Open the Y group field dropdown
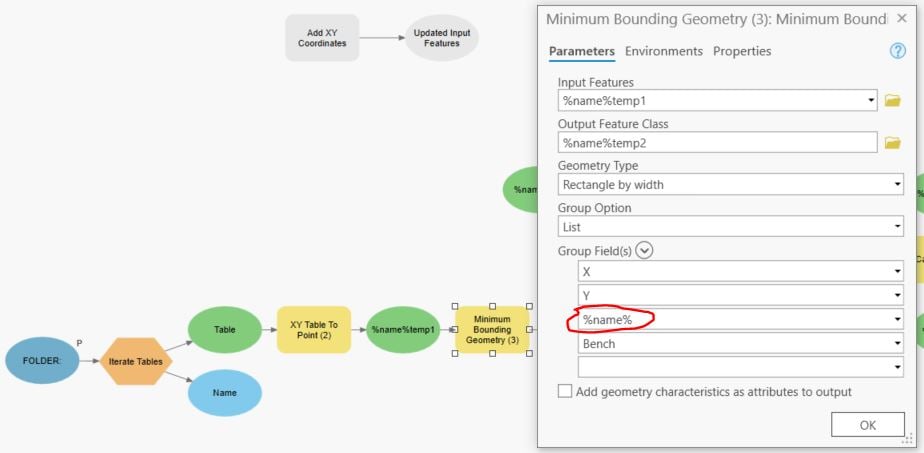This screenshot has width=924, height=453. (897, 295)
